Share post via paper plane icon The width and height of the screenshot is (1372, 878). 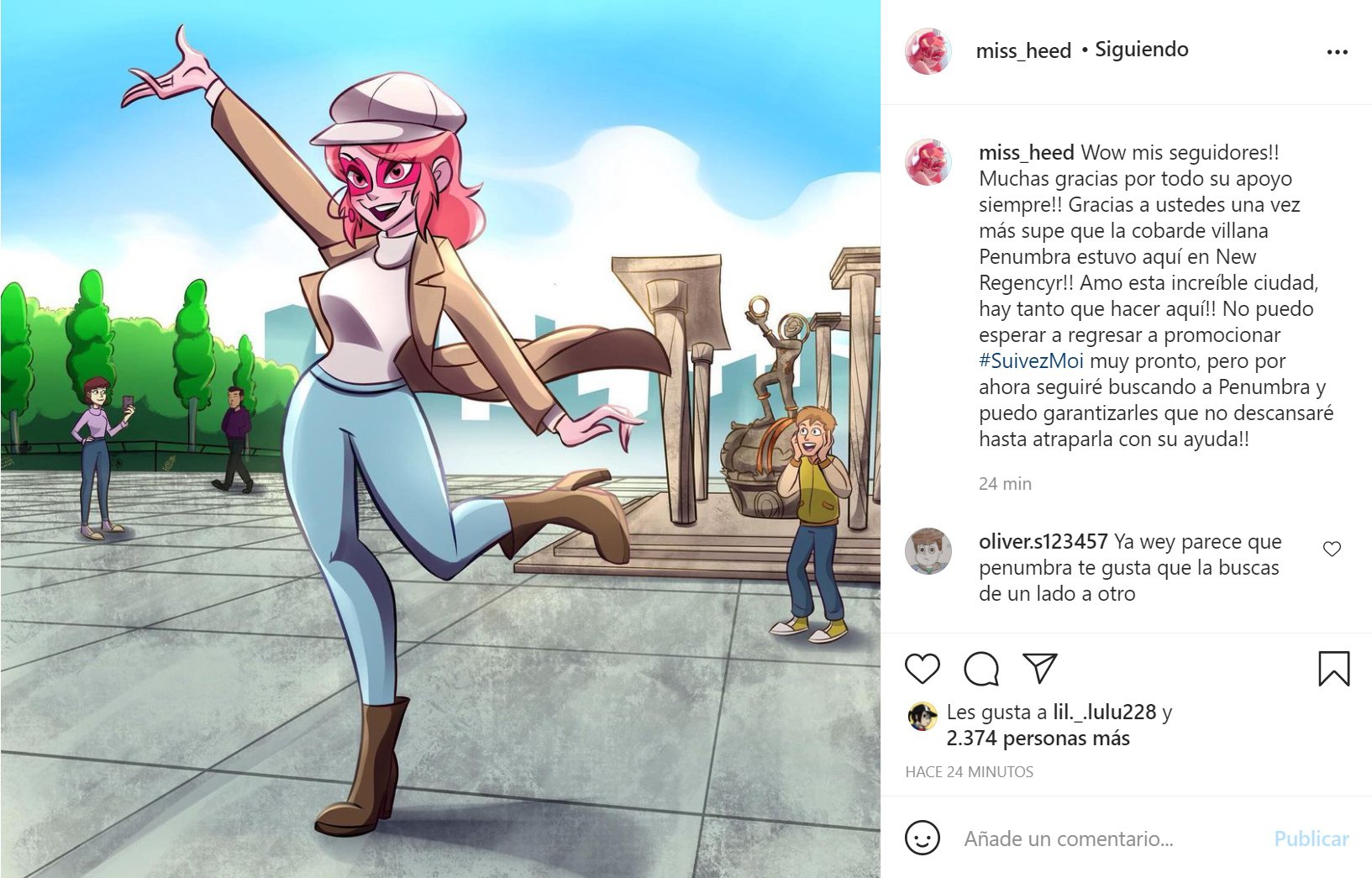coord(1040,668)
